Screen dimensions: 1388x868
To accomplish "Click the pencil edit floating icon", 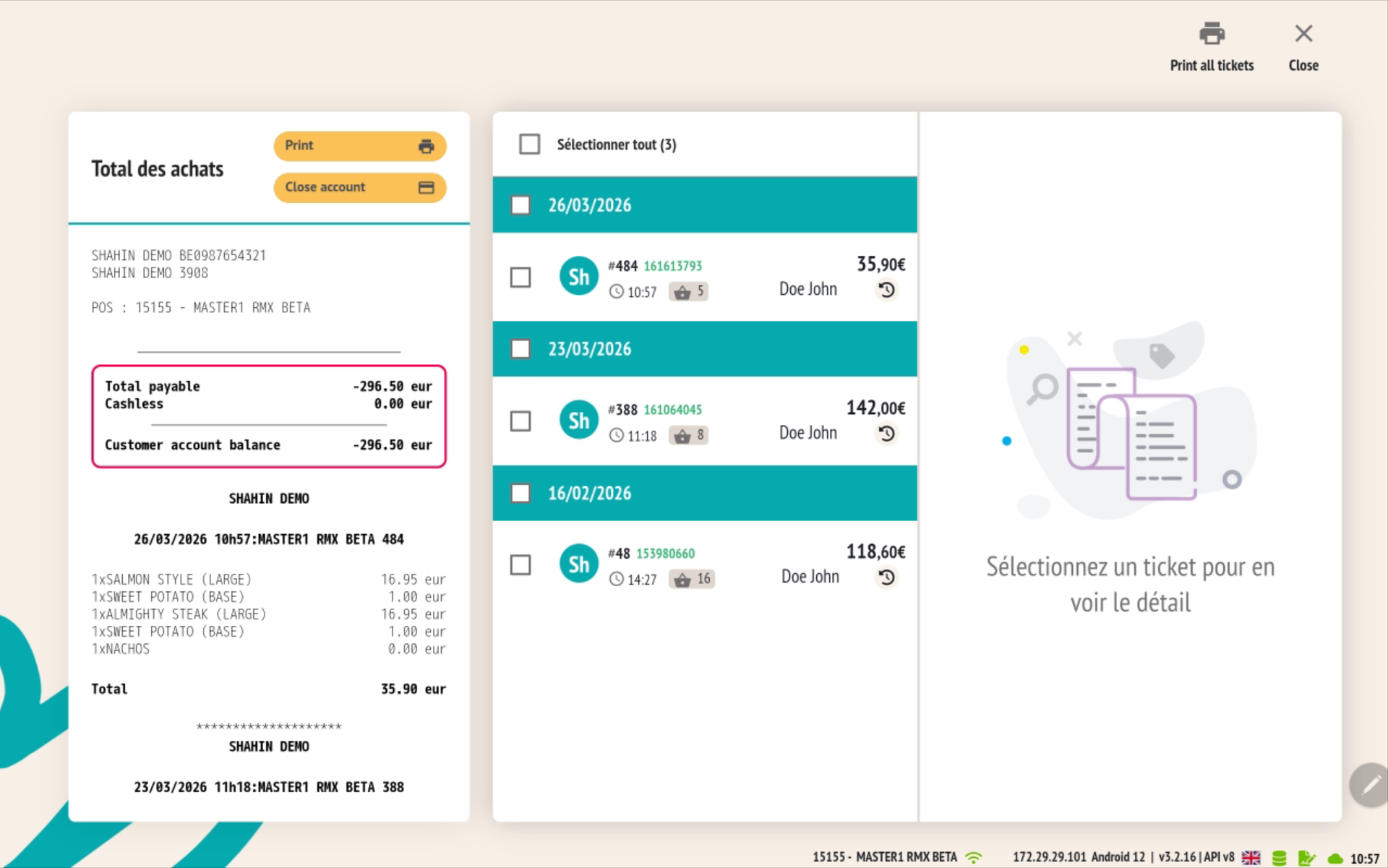I will [x=1369, y=785].
